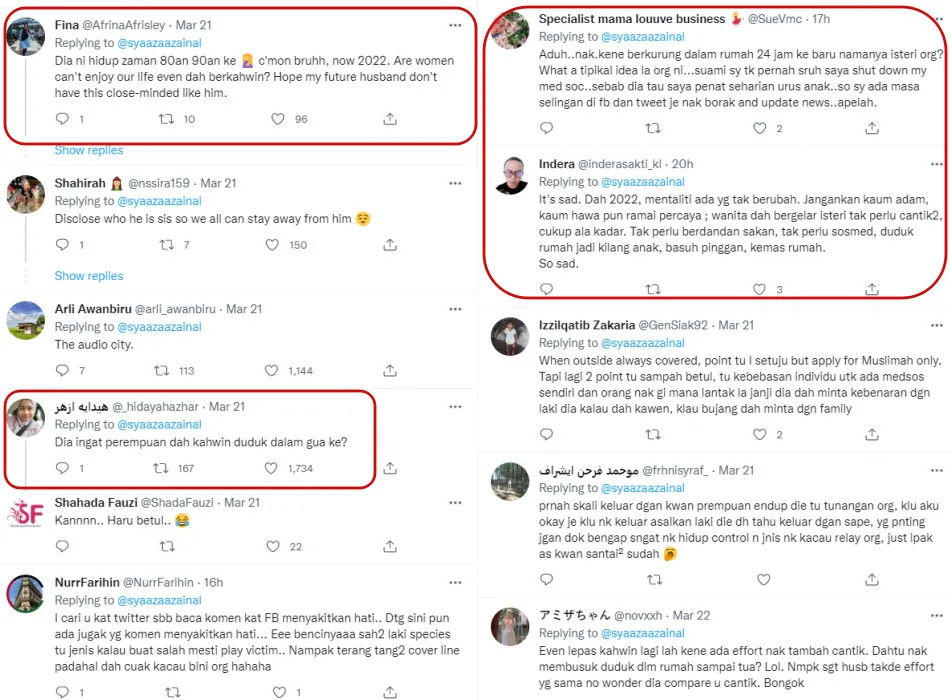This screenshot has width=950, height=700.
Task: Share Arli Awanbiru's 'The audio city' tweet
Action: tap(390, 371)
